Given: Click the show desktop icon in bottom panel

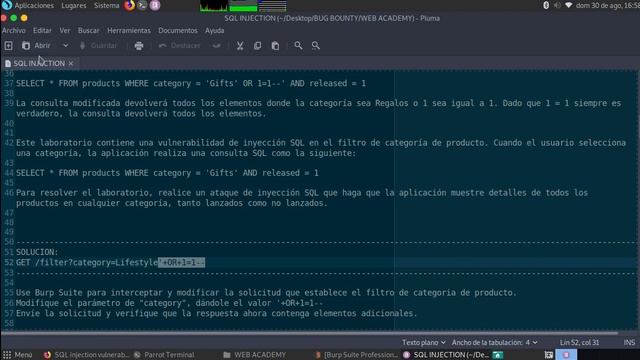Looking at the screenshot, I should (x=549, y=355).
